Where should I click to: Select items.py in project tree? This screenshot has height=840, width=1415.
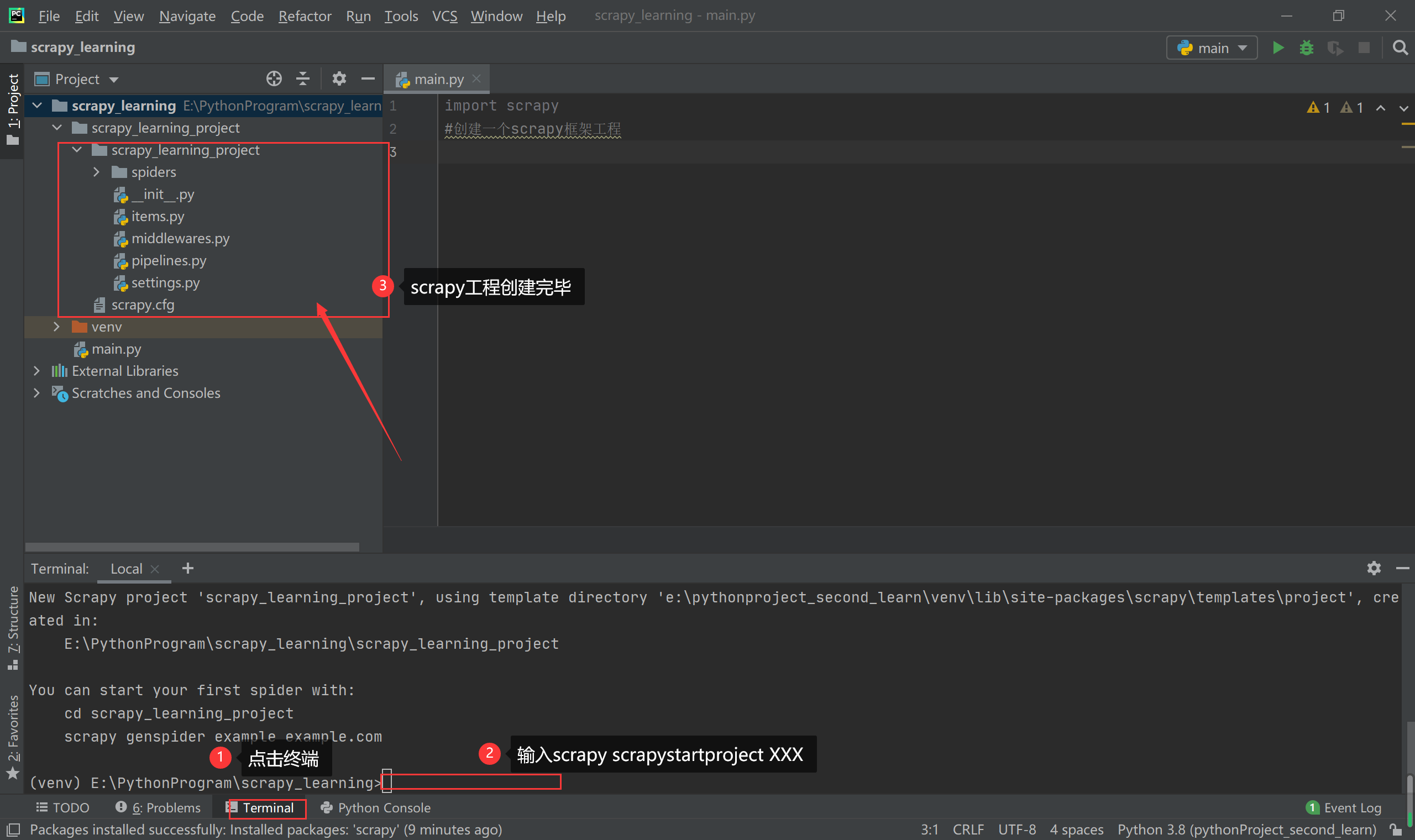(x=149, y=217)
